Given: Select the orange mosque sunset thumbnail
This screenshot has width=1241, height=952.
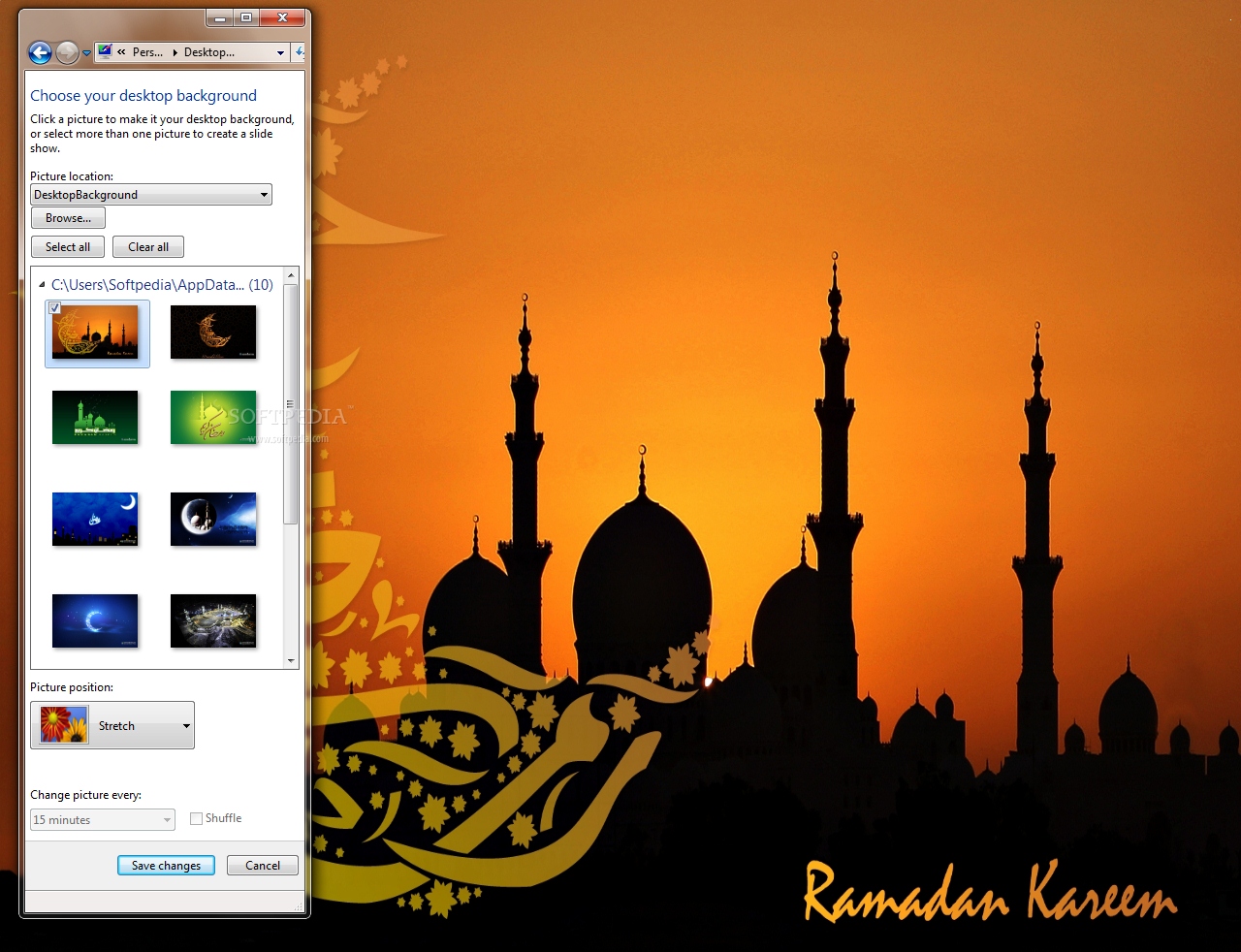Looking at the screenshot, I should tap(95, 333).
